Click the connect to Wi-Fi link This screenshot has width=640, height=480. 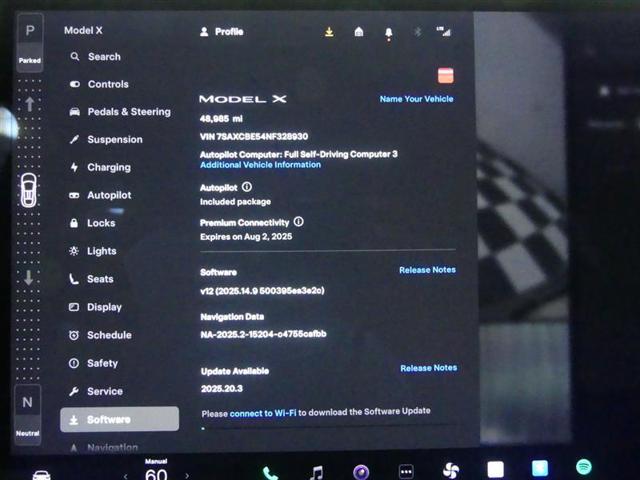(263, 413)
